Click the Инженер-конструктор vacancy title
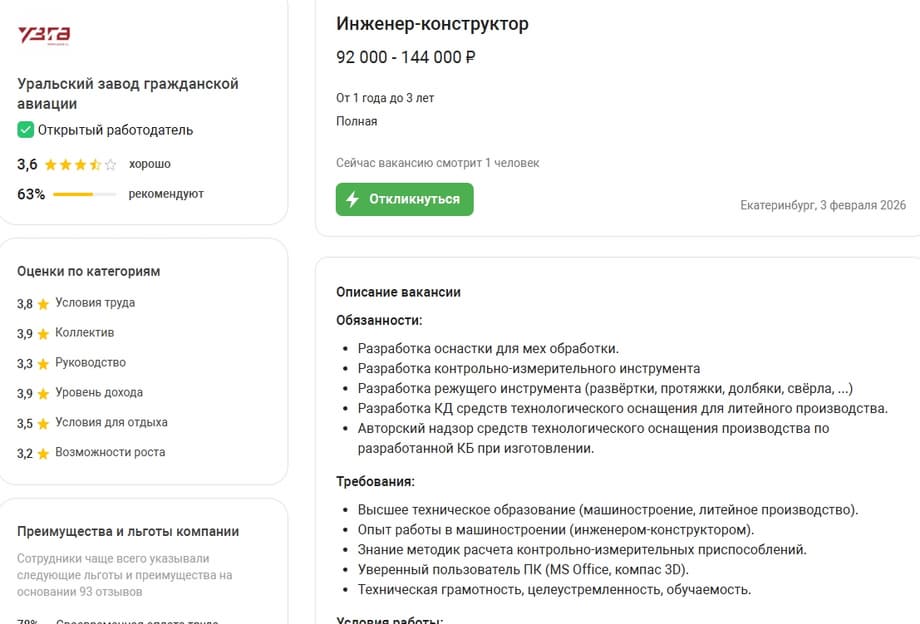Viewport: 920px width, 624px height. click(432, 24)
